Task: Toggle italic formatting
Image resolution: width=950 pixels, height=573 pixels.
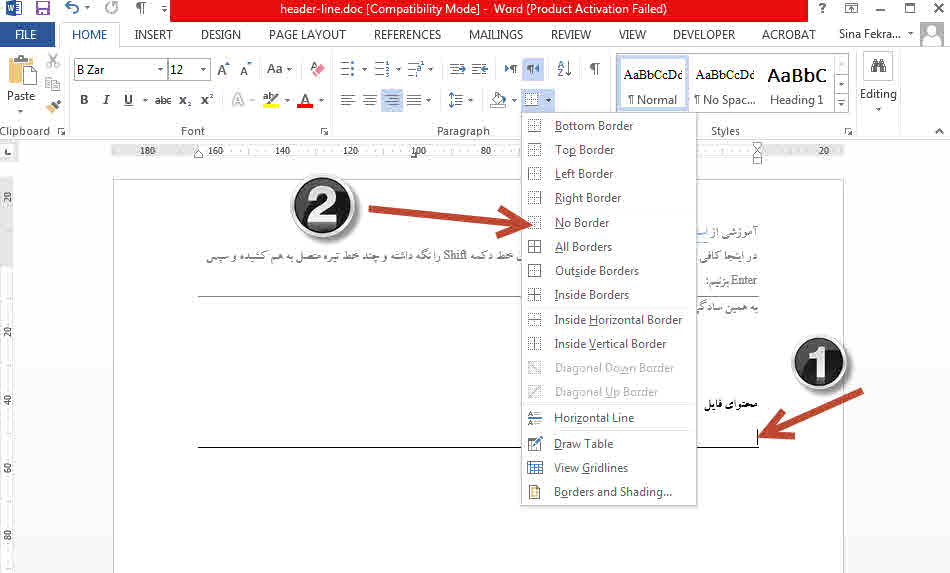Action: tap(106, 100)
